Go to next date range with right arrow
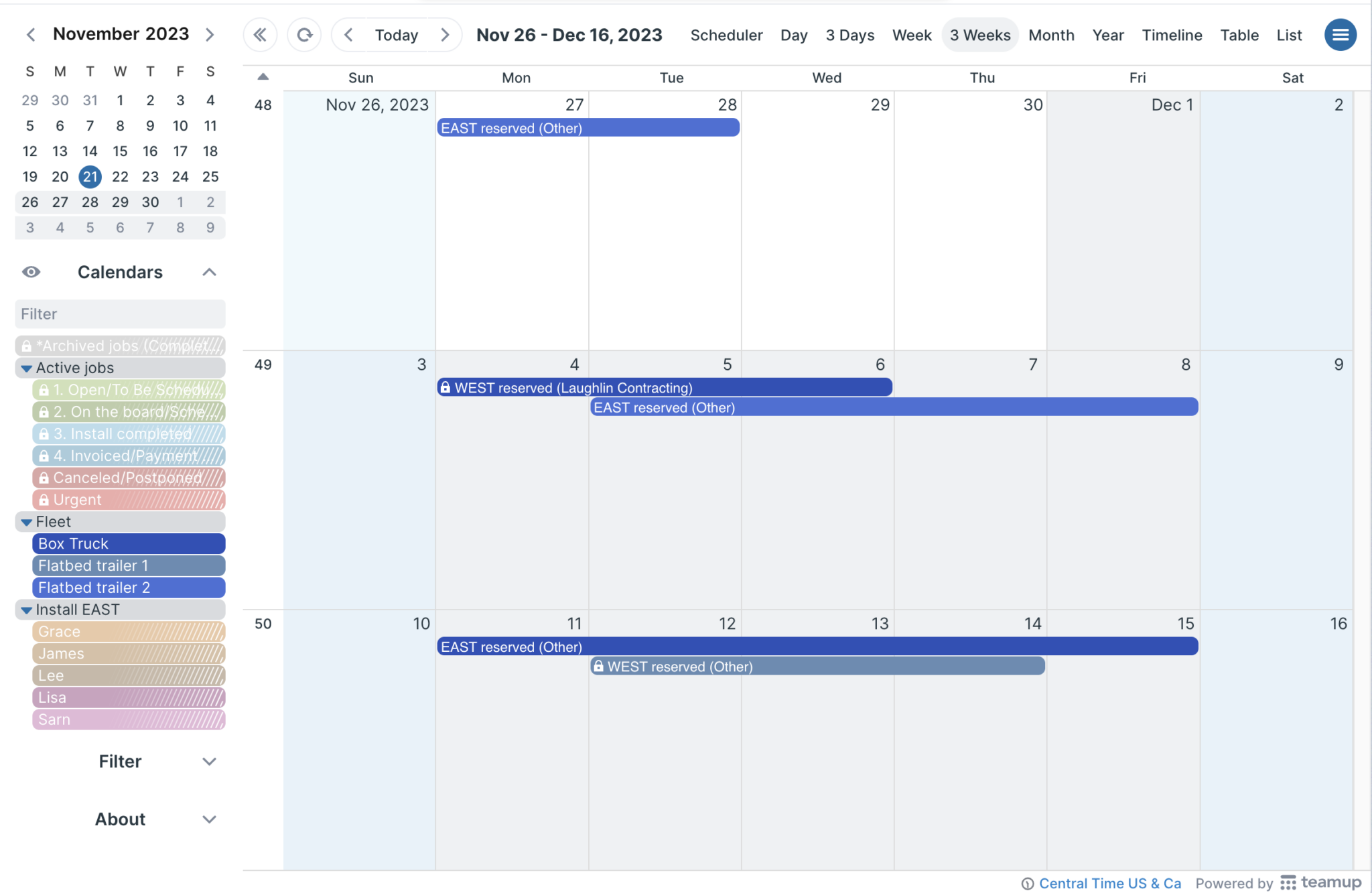The width and height of the screenshot is (1372, 893). click(445, 35)
